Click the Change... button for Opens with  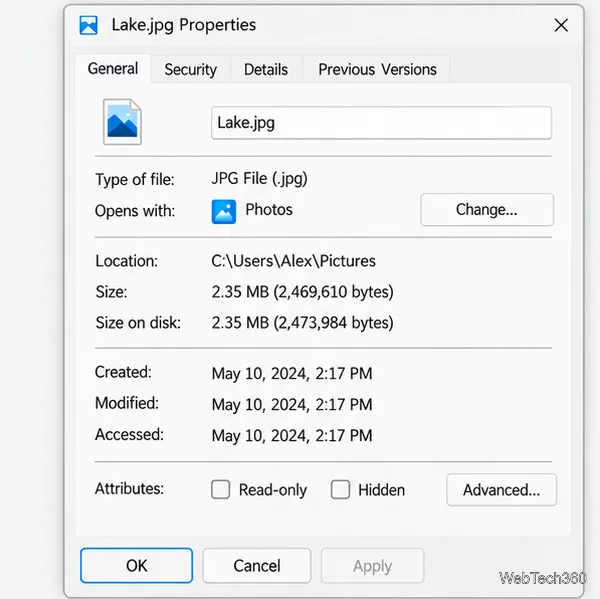pos(487,210)
